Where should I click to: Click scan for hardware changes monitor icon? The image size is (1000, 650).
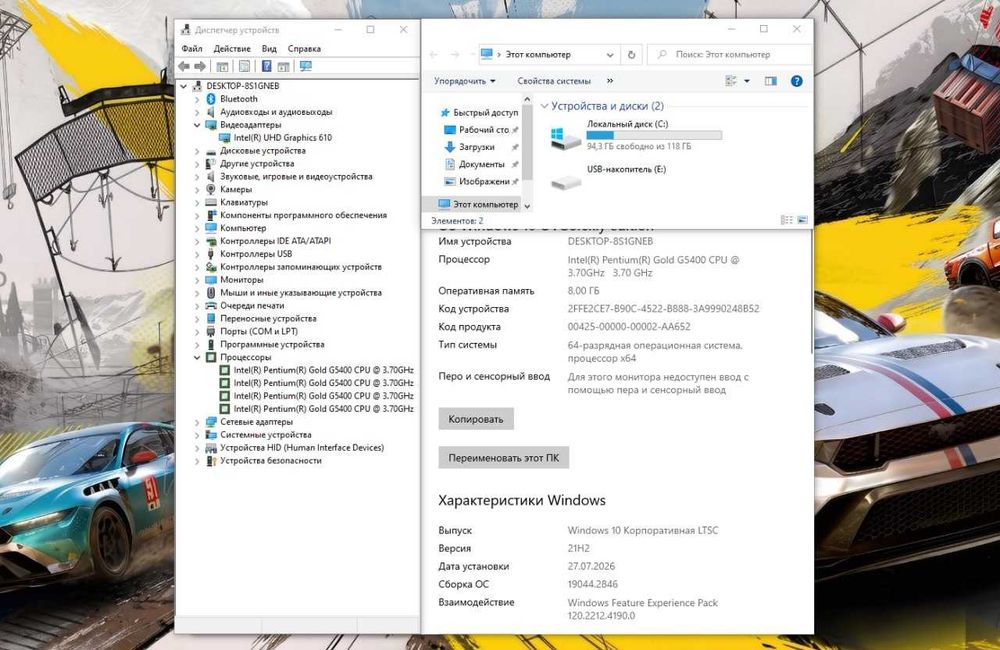pos(305,66)
